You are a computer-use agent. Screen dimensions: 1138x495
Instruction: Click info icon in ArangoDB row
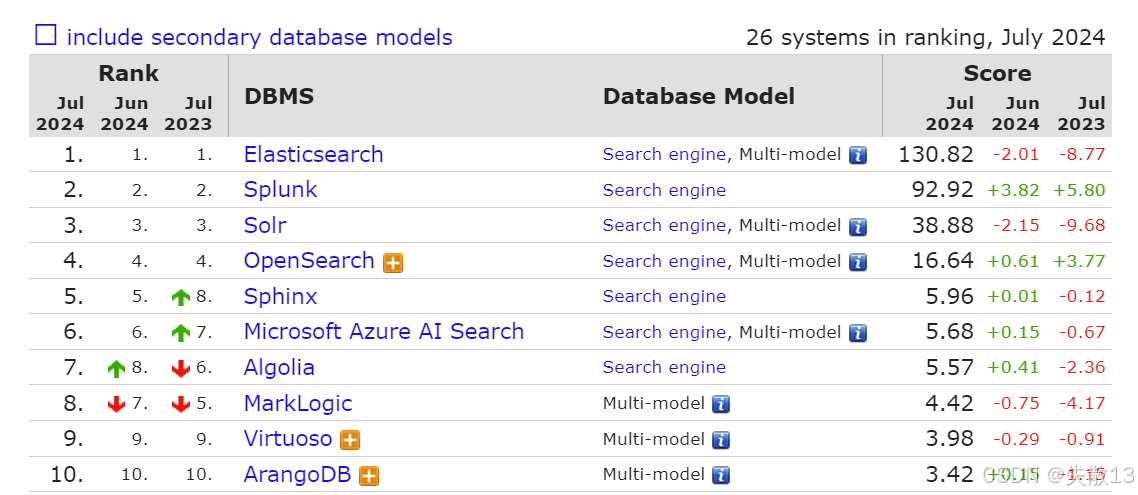(x=721, y=475)
